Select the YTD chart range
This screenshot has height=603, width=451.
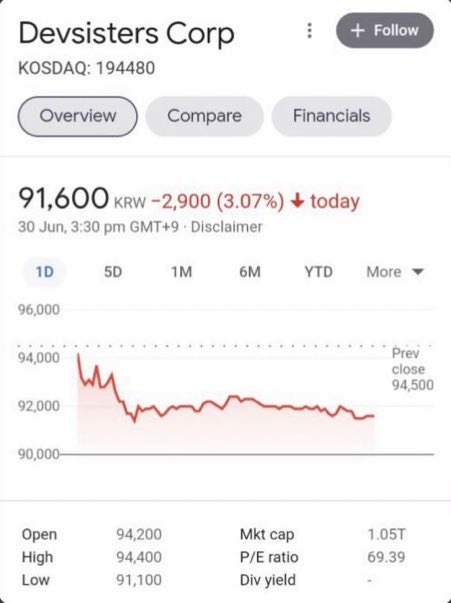(318, 272)
